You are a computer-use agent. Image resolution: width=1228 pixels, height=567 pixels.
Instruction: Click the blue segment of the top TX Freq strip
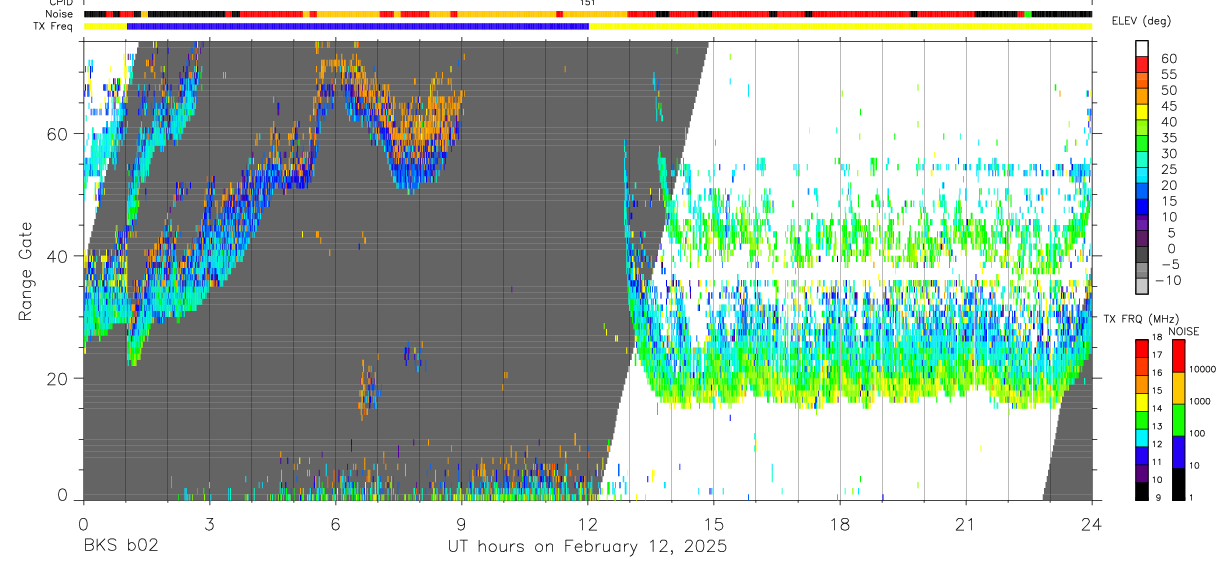click(x=358, y=26)
